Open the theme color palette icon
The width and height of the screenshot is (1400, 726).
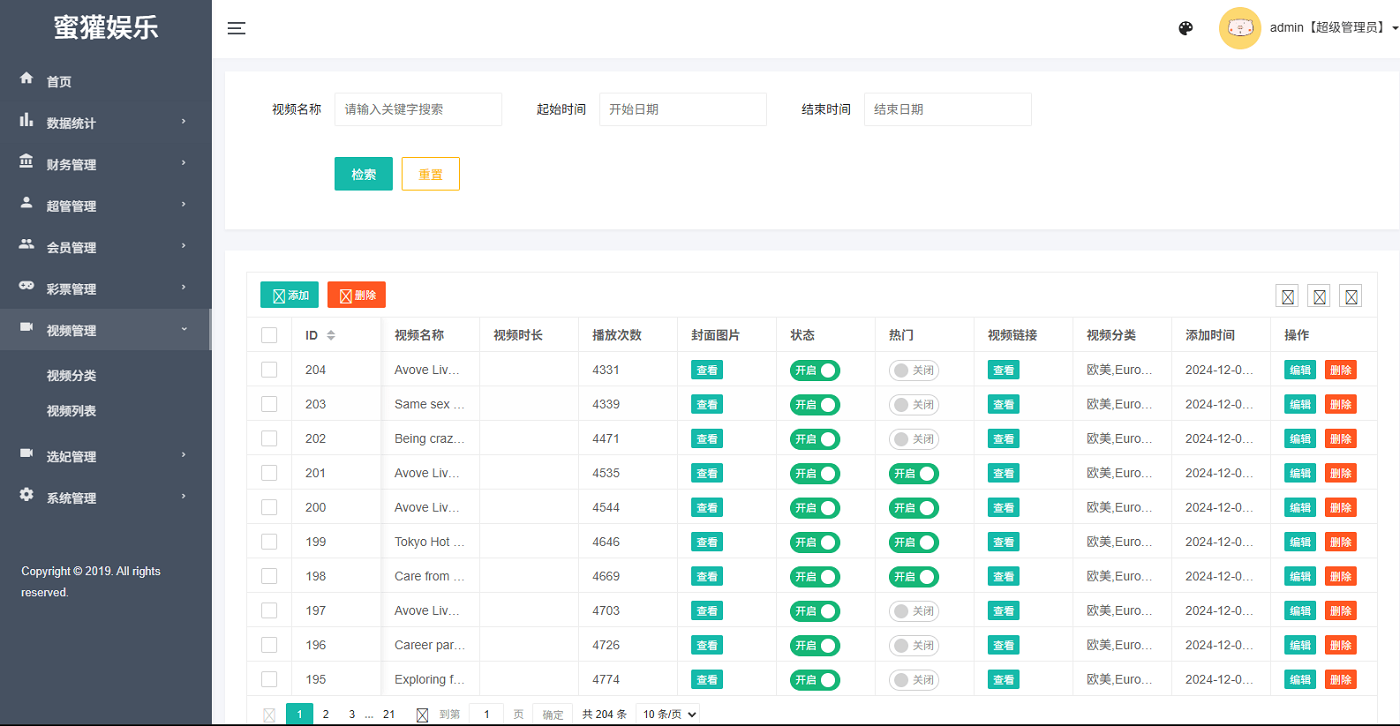point(1186,28)
